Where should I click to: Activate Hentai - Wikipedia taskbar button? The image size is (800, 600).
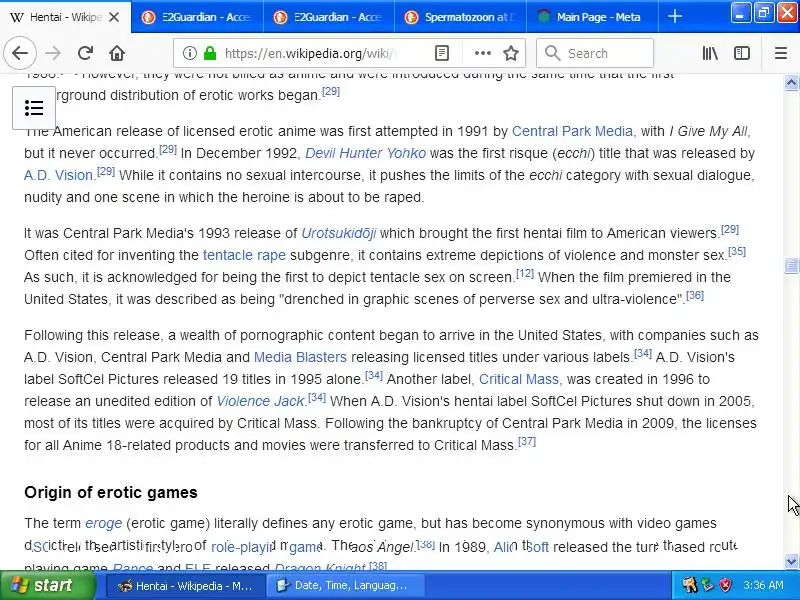point(186,585)
